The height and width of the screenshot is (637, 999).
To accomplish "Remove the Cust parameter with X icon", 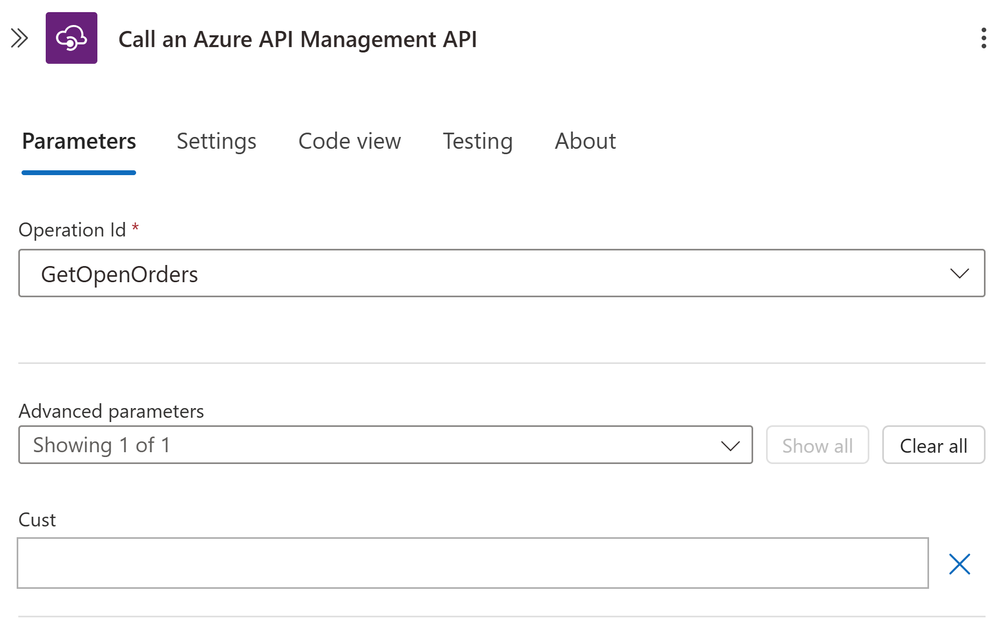I will (959, 564).
